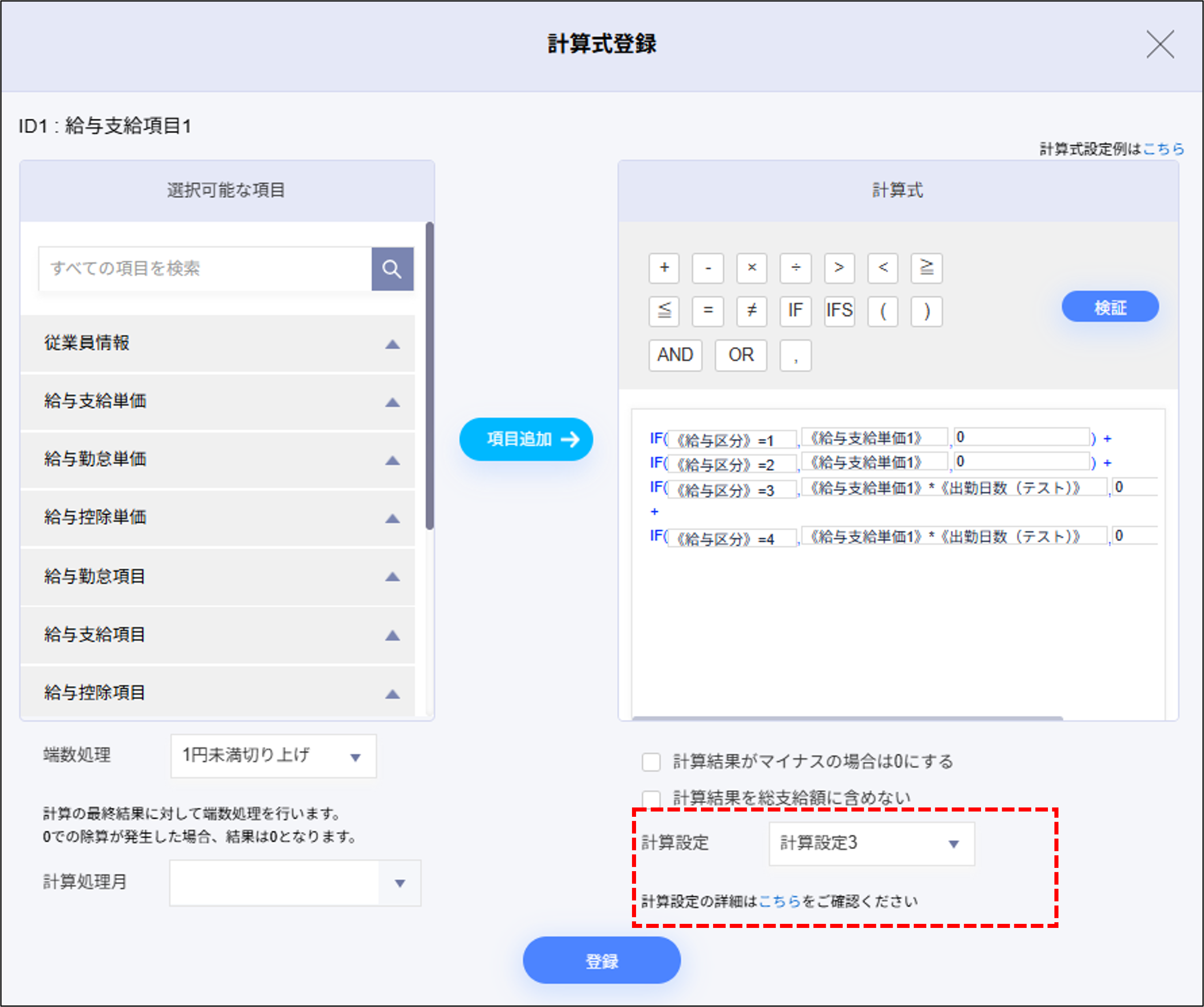
Task: Insert an IF function
Action: tap(795, 311)
